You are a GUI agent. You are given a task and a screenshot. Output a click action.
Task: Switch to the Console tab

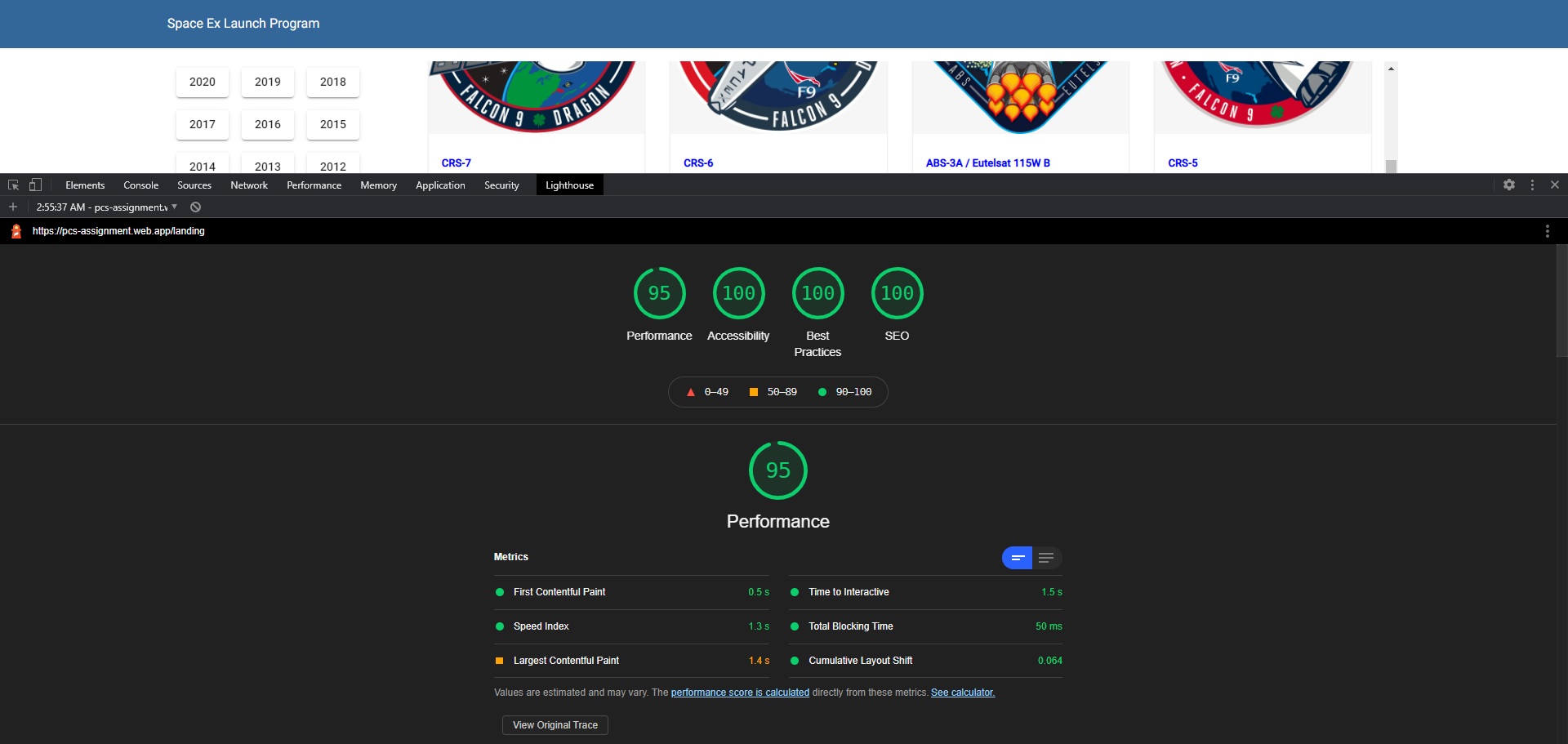click(140, 185)
